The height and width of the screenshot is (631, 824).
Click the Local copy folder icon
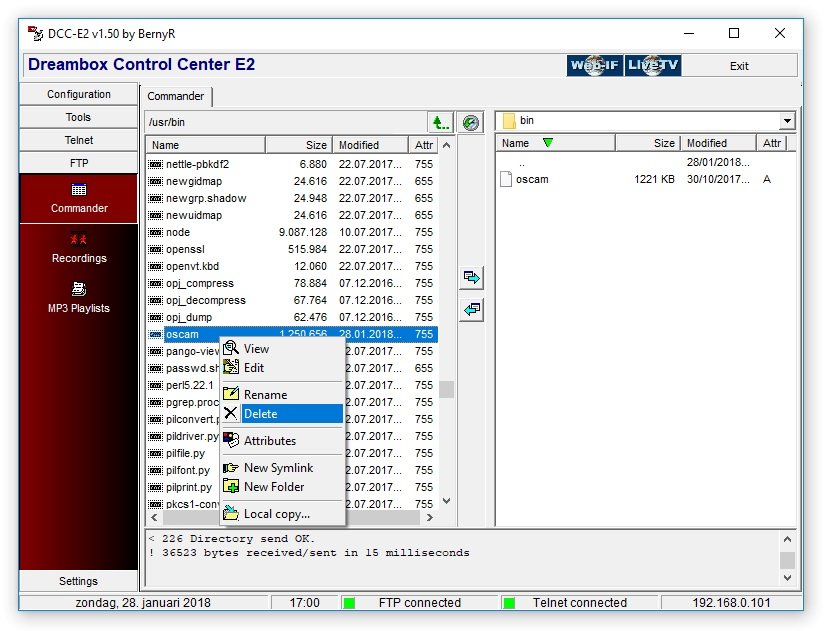(x=231, y=513)
